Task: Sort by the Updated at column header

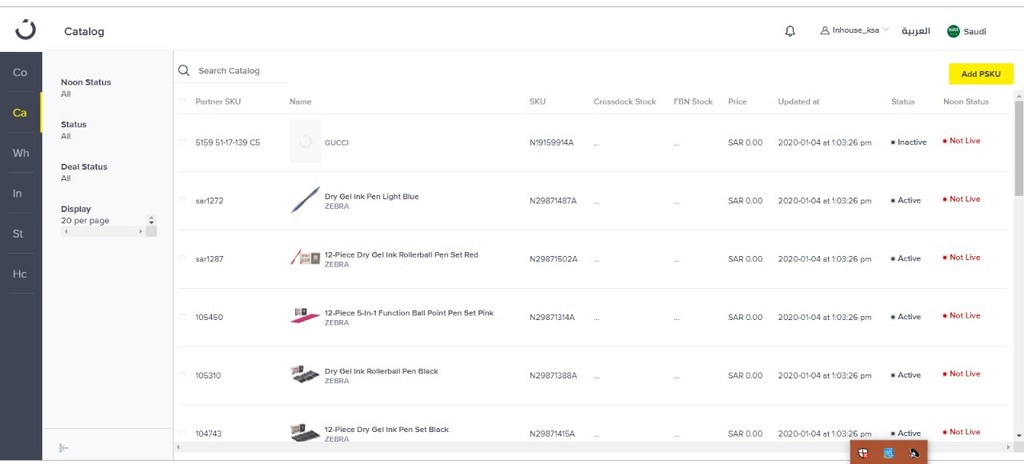Action: tap(798, 102)
